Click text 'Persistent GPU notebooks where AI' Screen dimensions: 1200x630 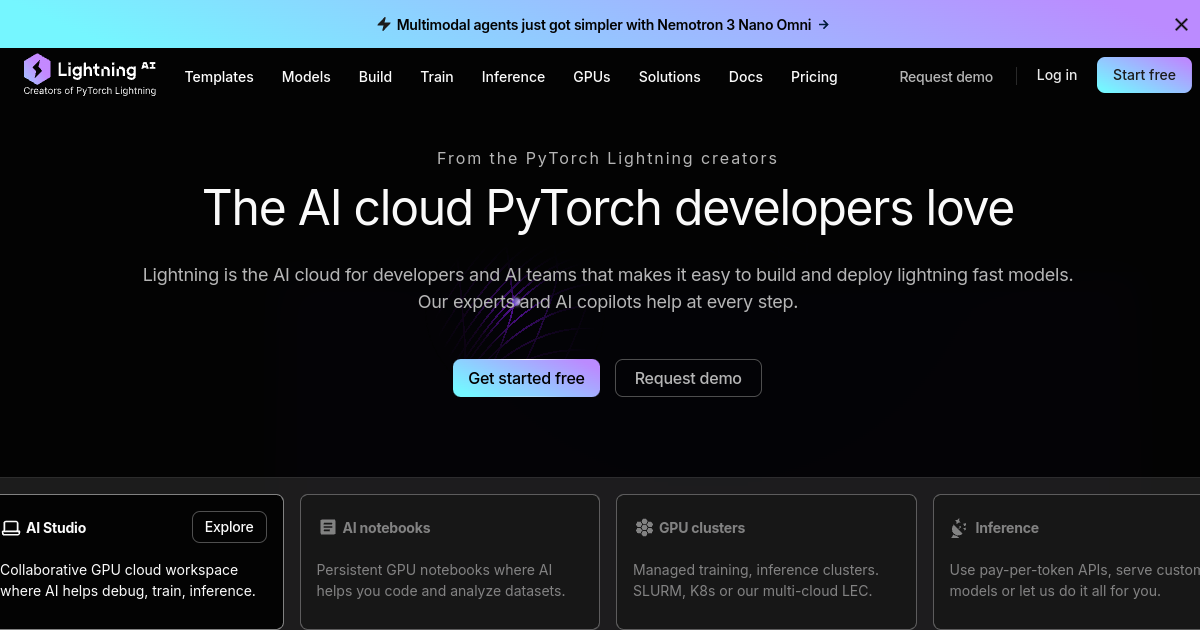(434, 570)
